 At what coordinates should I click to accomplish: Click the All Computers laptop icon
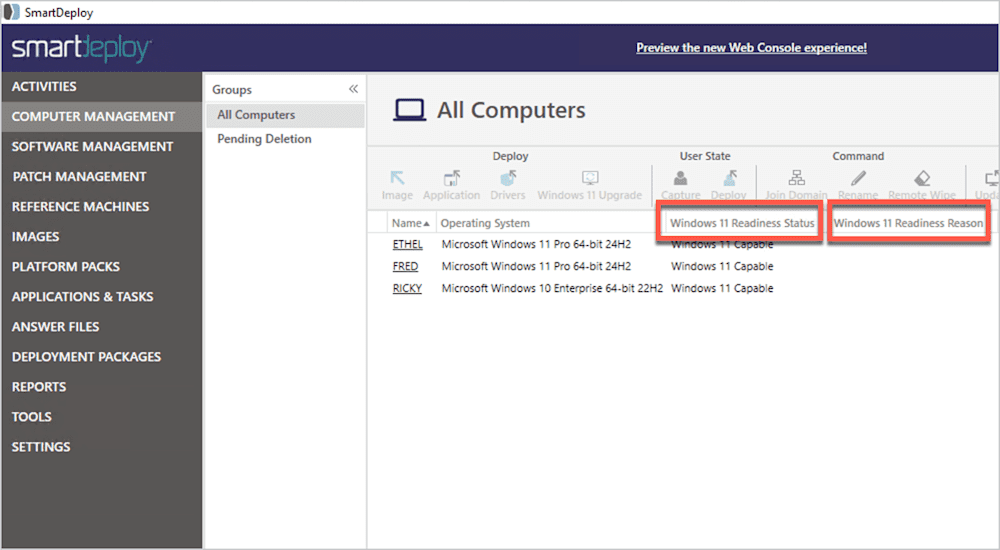click(x=409, y=110)
